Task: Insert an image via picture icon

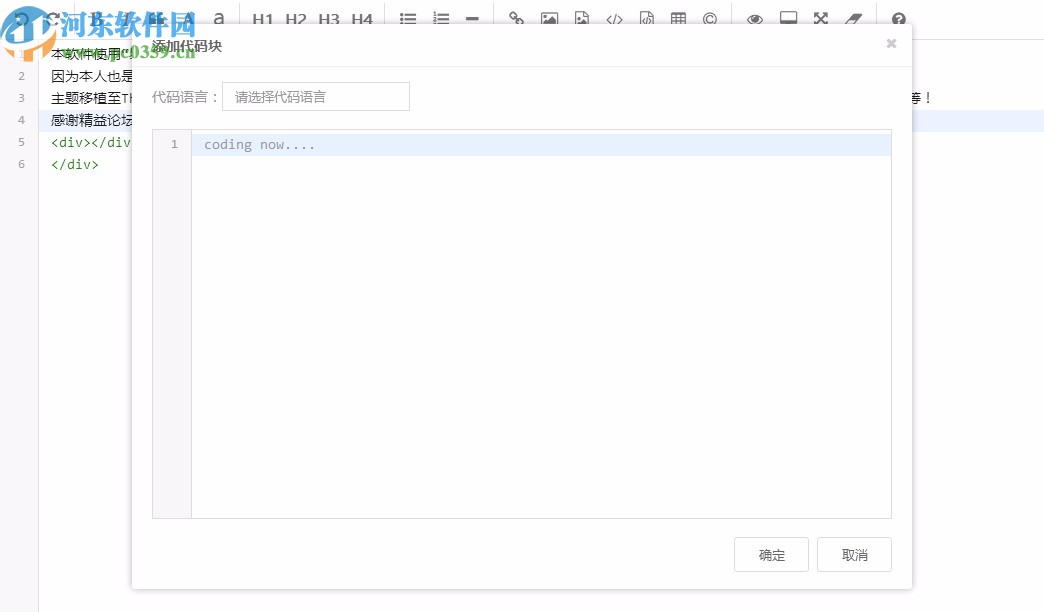Action: coord(549,19)
